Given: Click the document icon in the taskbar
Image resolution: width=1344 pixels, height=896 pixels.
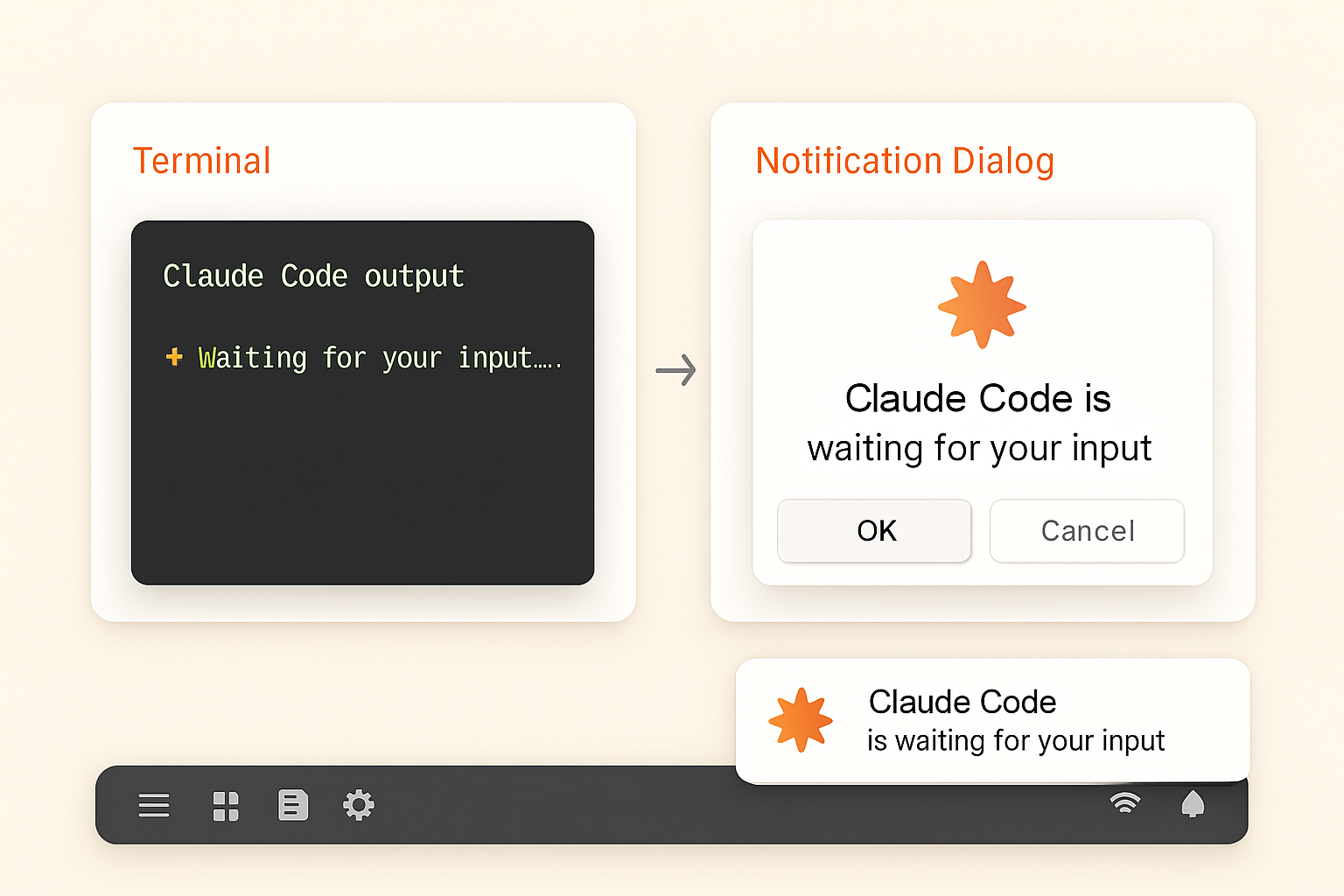Looking at the screenshot, I should pyautogui.click(x=293, y=805).
